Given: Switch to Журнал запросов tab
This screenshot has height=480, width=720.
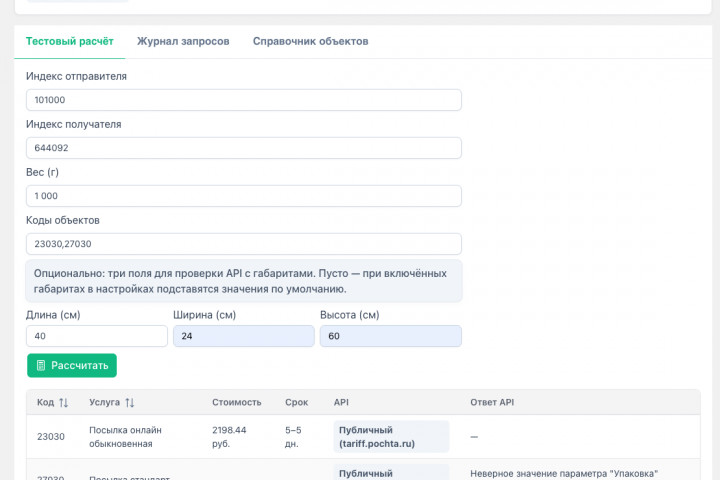Looking at the screenshot, I should pyautogui.click(x=183, y=41).
